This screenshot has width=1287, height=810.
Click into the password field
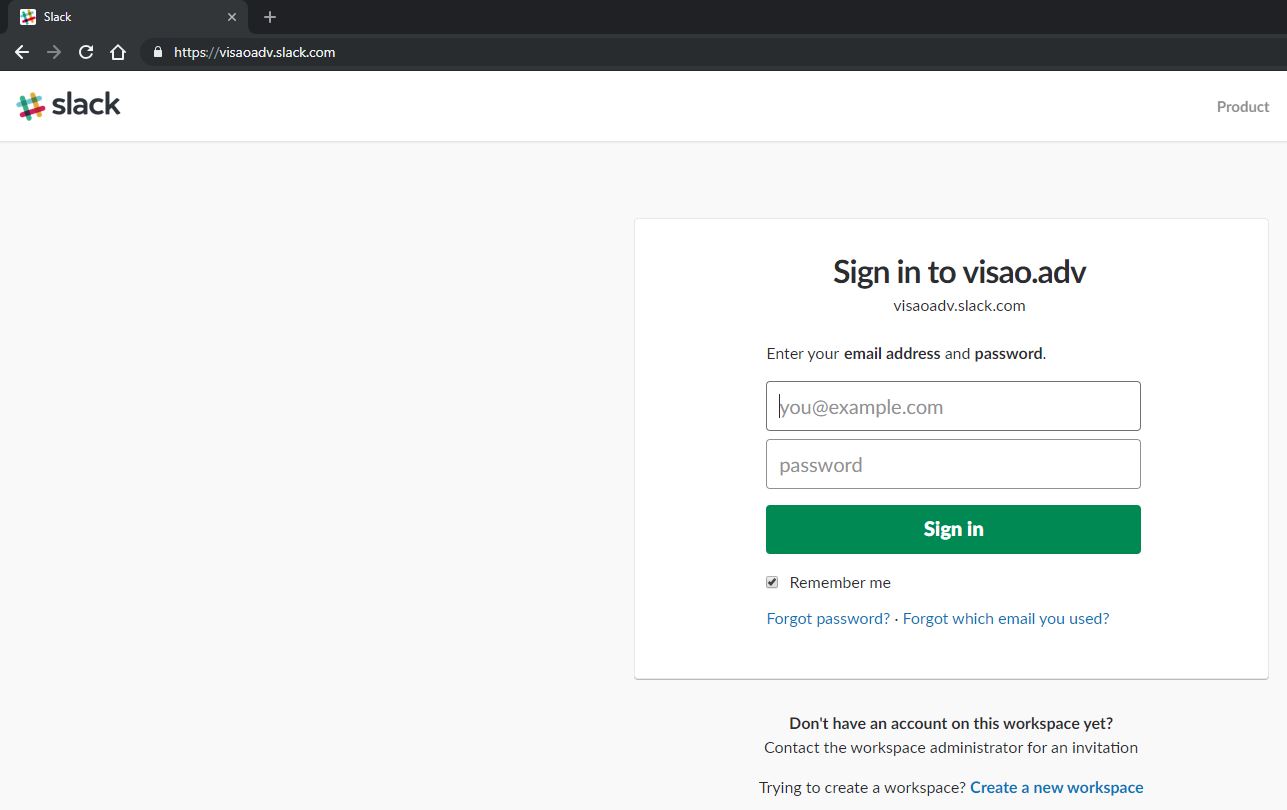point(953,464)
